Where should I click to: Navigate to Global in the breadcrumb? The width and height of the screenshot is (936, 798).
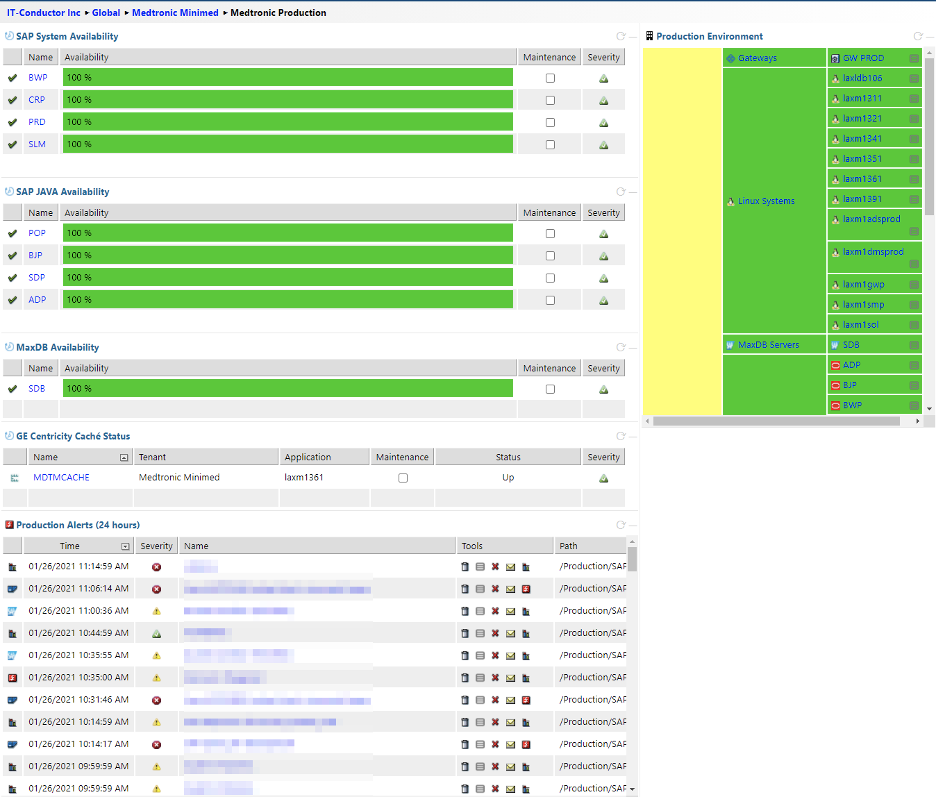(106, 13)
